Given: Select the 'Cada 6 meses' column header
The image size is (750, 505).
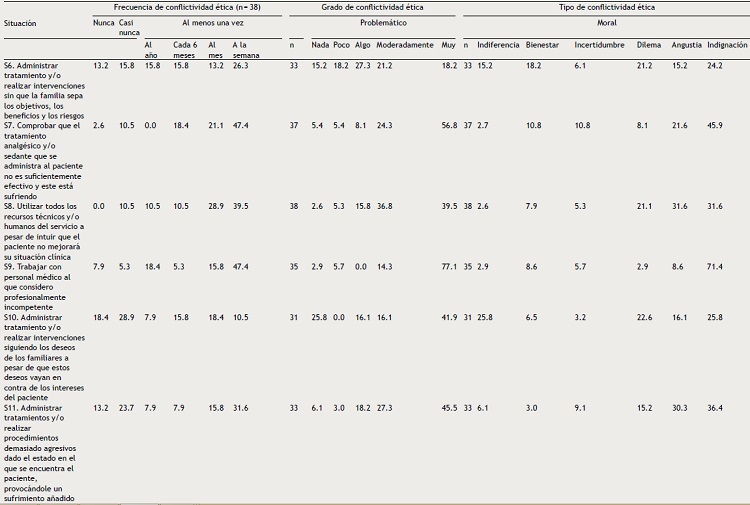Looking at the screenshot, I should 185,50.
